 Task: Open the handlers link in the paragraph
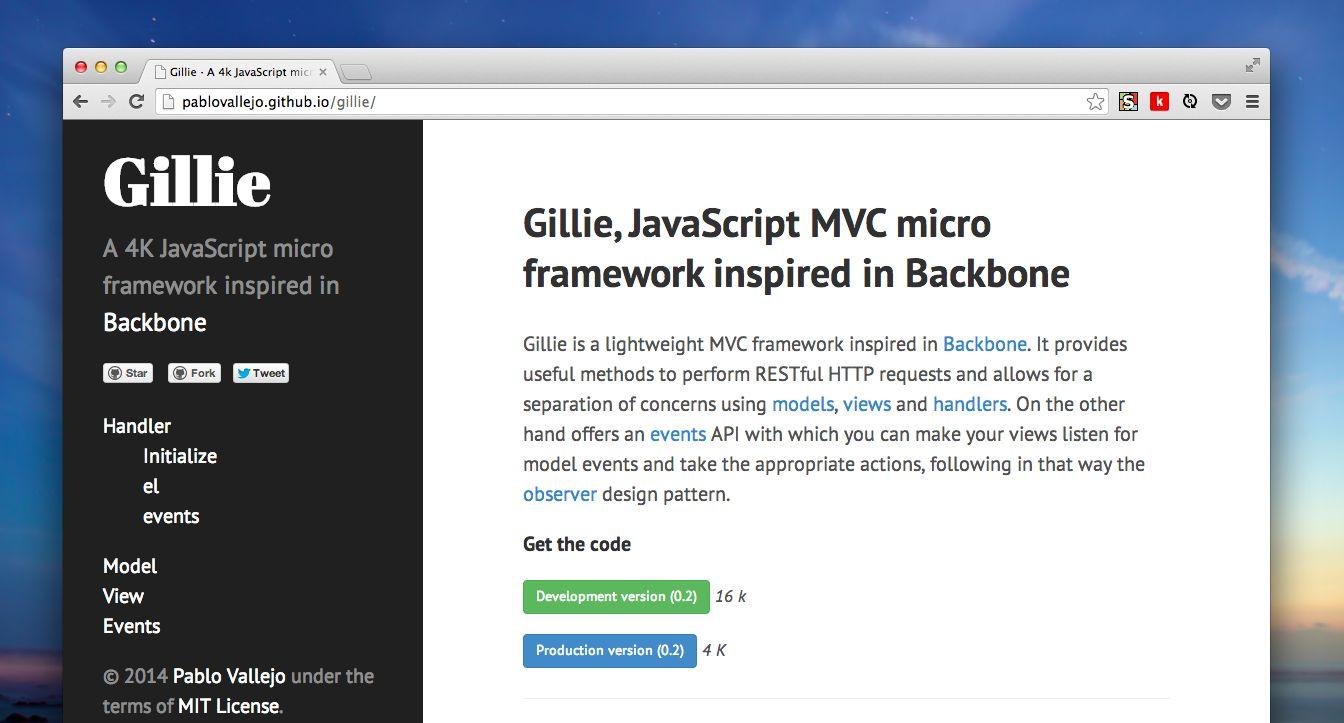(970, 404)
